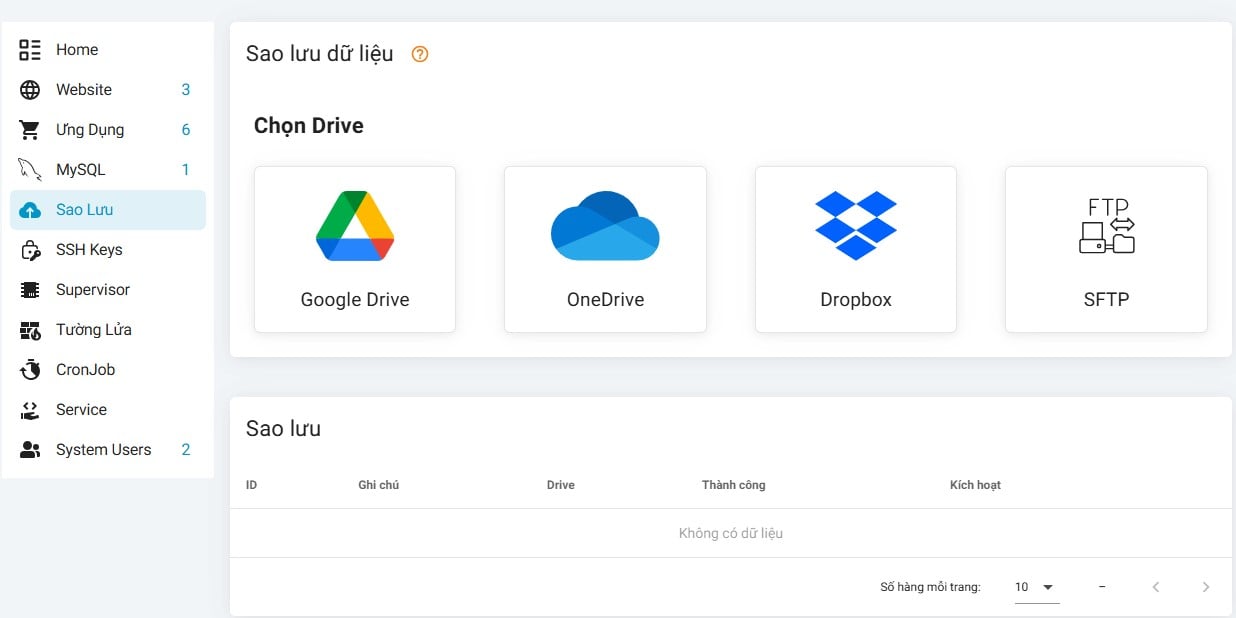Click the MySQL count badge 1
The height and width of the screenshot is (618, 1236).
(x=186, y=170)
